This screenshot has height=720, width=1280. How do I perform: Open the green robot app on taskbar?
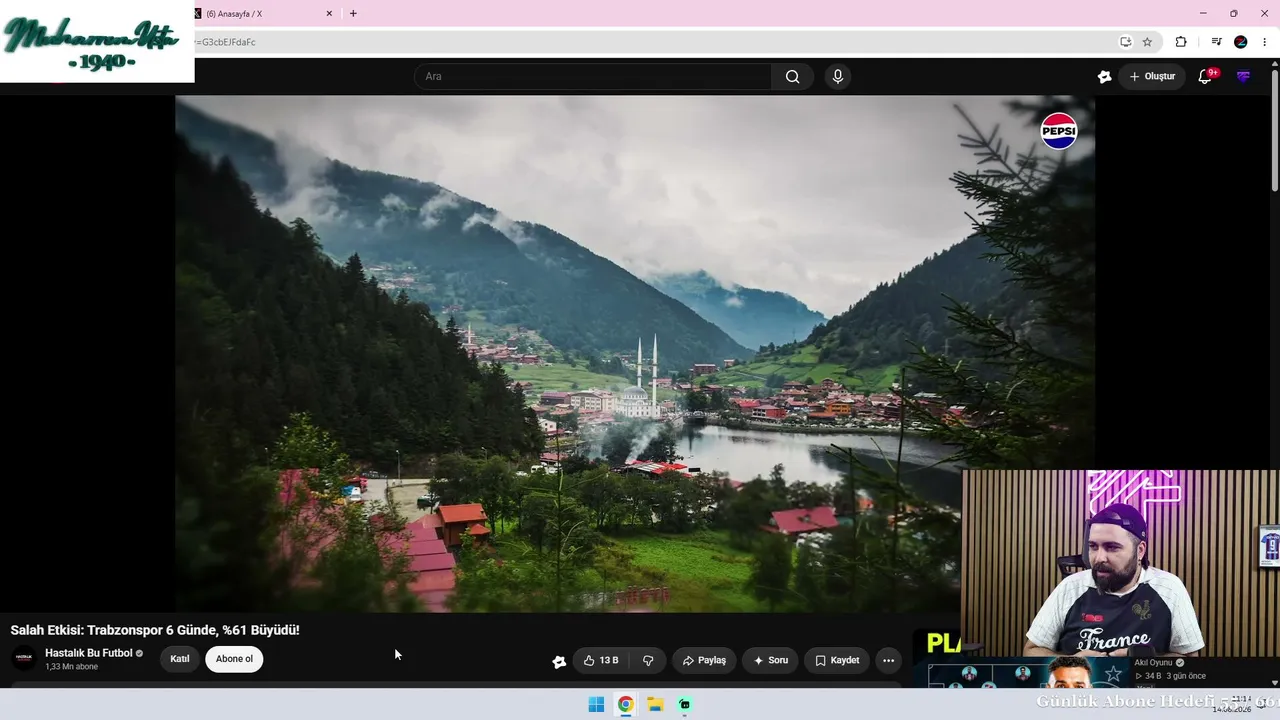coord(685,704)
